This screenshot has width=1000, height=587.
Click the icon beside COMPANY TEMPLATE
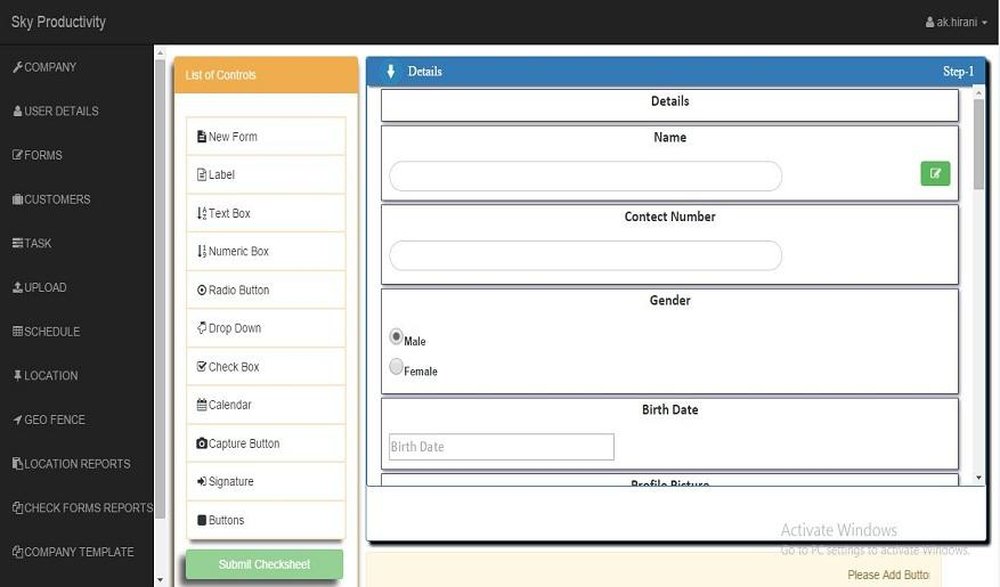(18, 552)
